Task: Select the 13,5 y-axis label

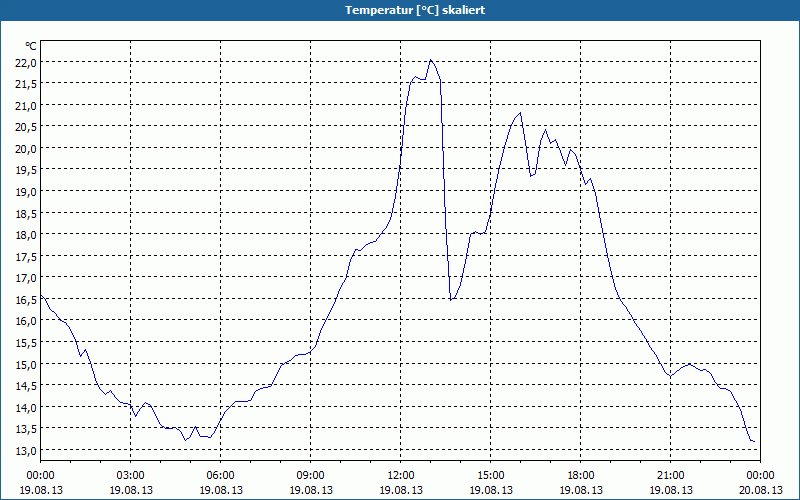Action: [x=27, y=429]
